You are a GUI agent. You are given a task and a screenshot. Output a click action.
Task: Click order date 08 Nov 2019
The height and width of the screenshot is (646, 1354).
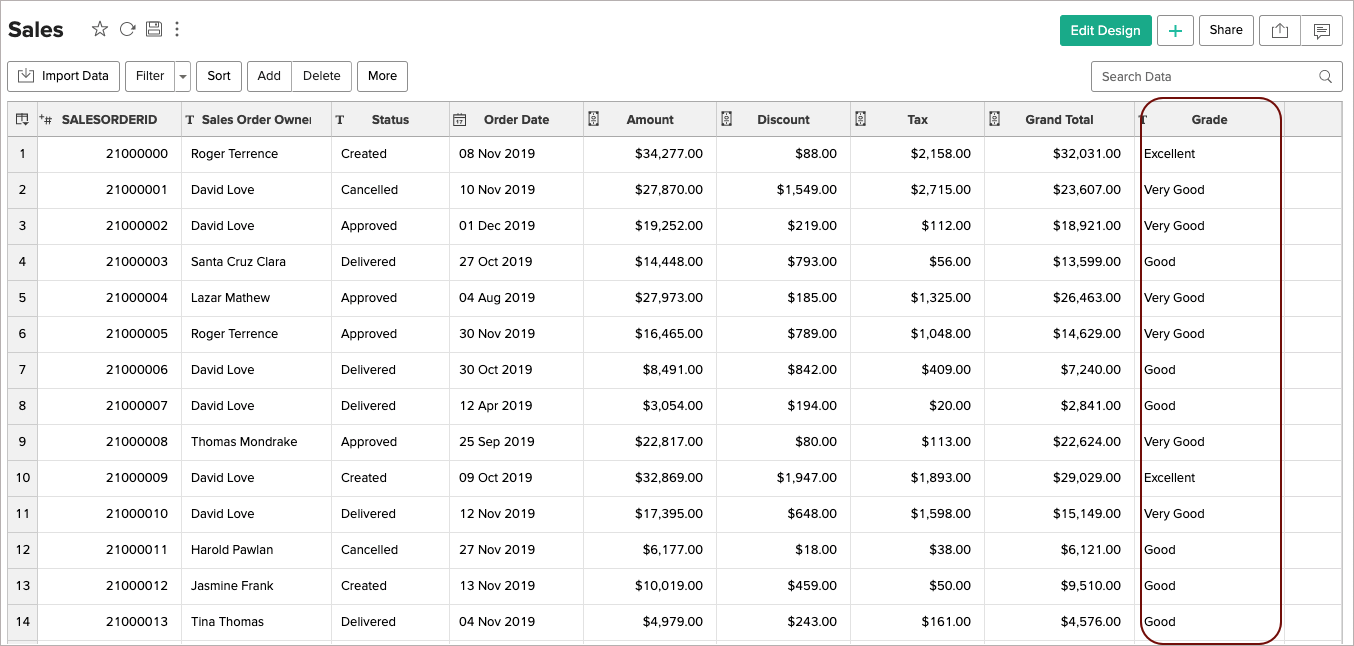(516, 154)
